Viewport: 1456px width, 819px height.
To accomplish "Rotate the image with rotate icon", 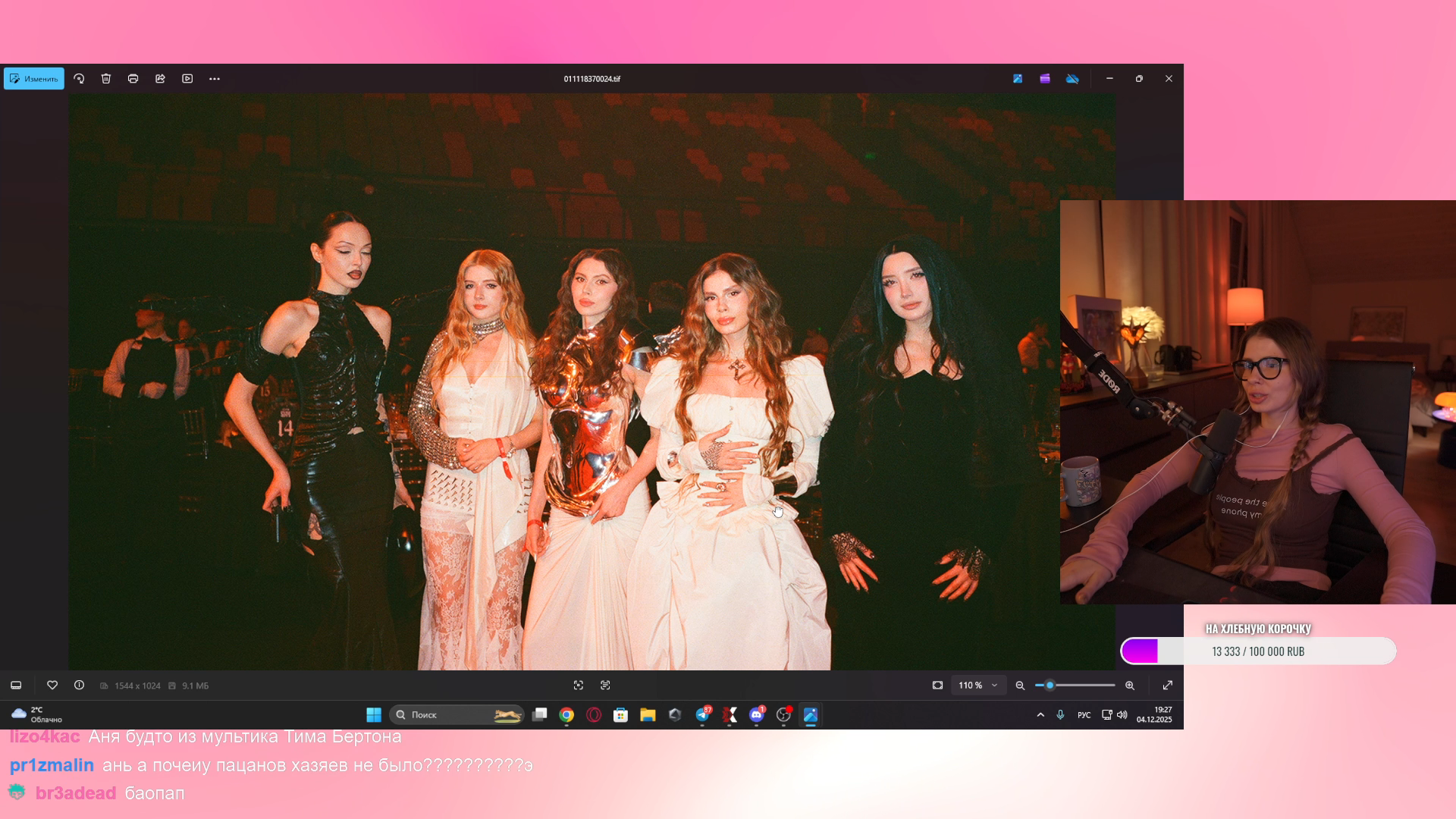I will pyautogui.click(x=79, y=79).
